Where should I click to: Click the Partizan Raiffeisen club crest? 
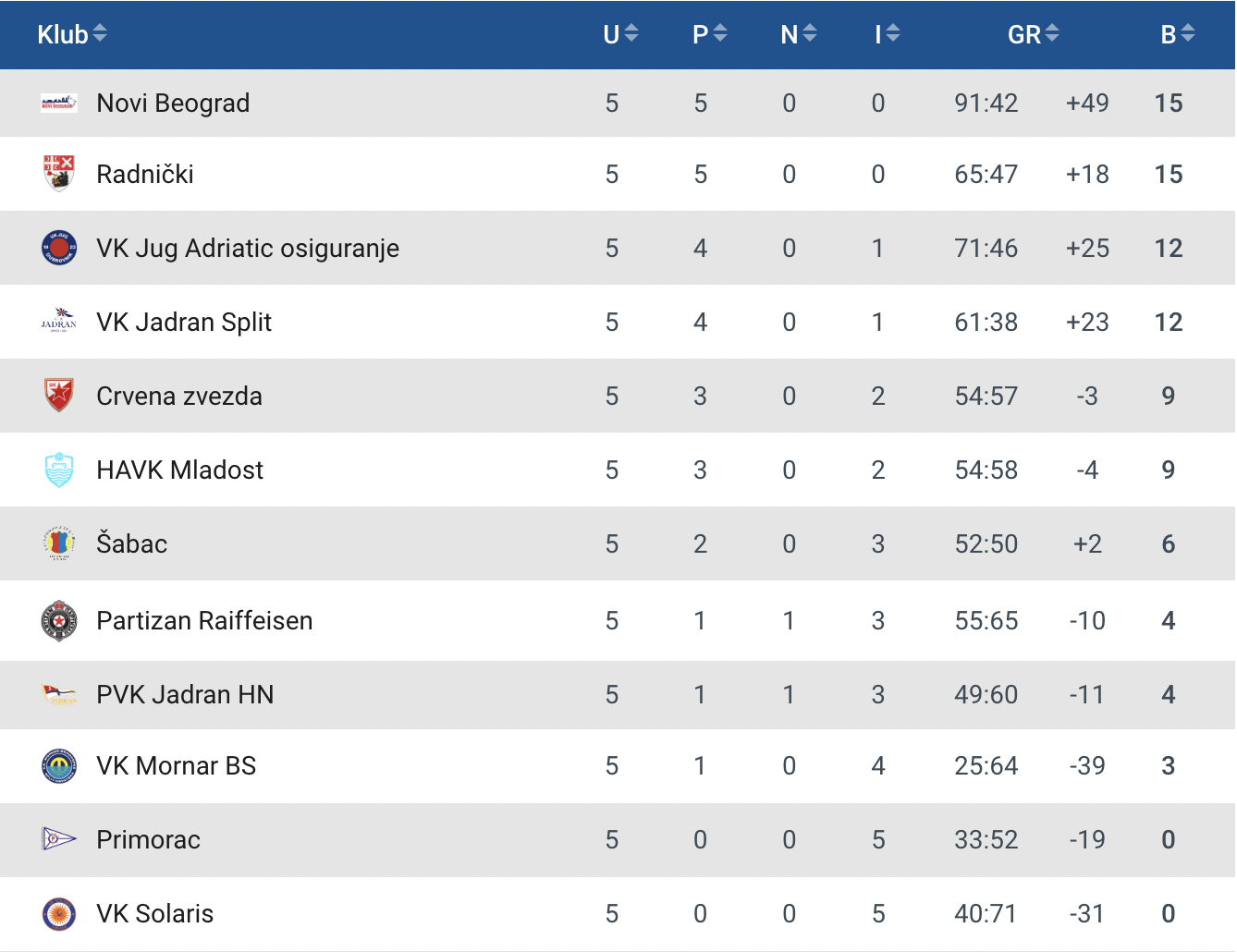point(59,621)
